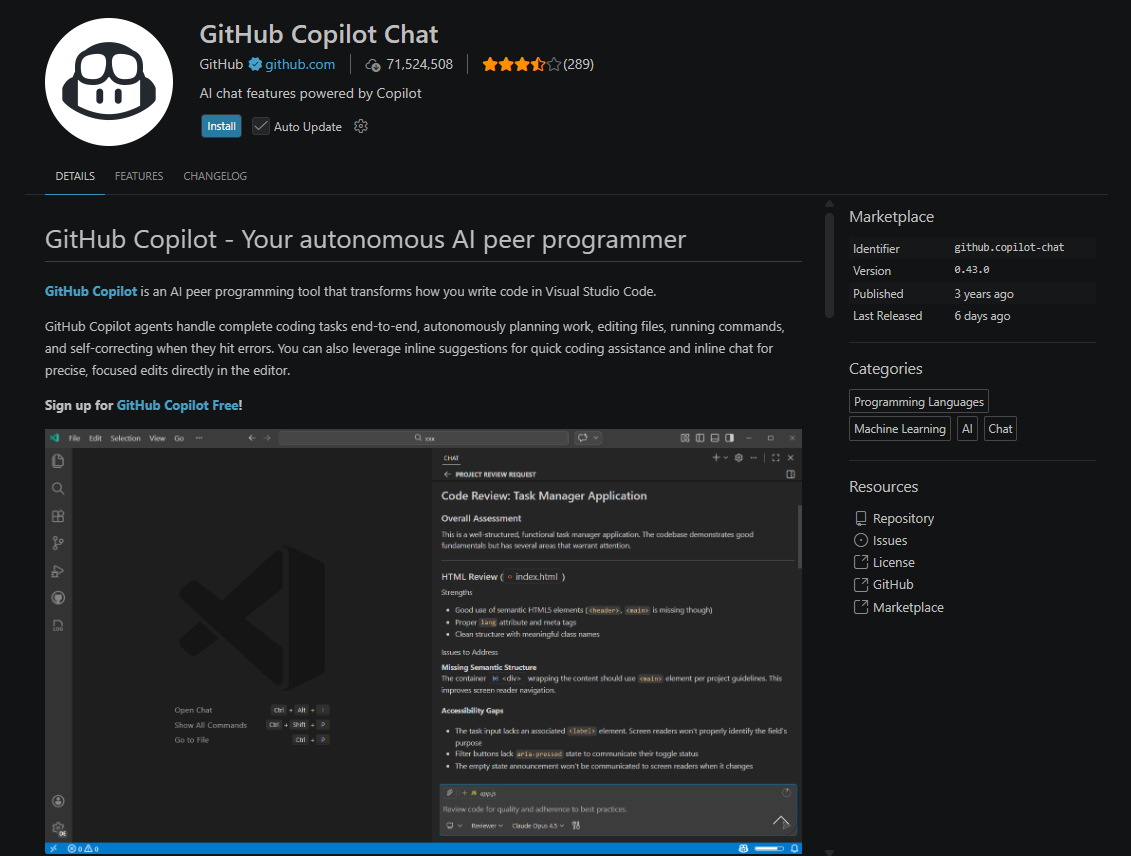Install the GitHub Copilot Chat extension
Viewport: 1131px width, 856px height.
221,126
